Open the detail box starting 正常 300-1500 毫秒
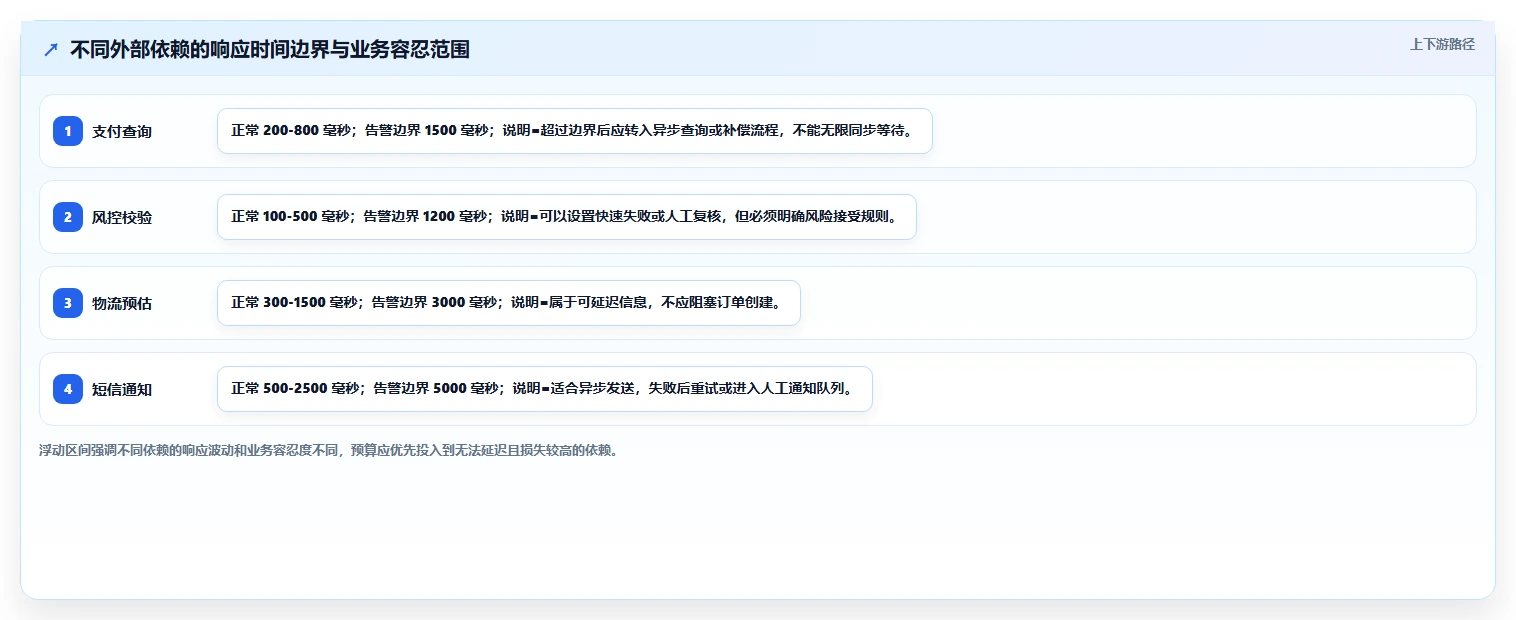 click(x=509, y=303)
